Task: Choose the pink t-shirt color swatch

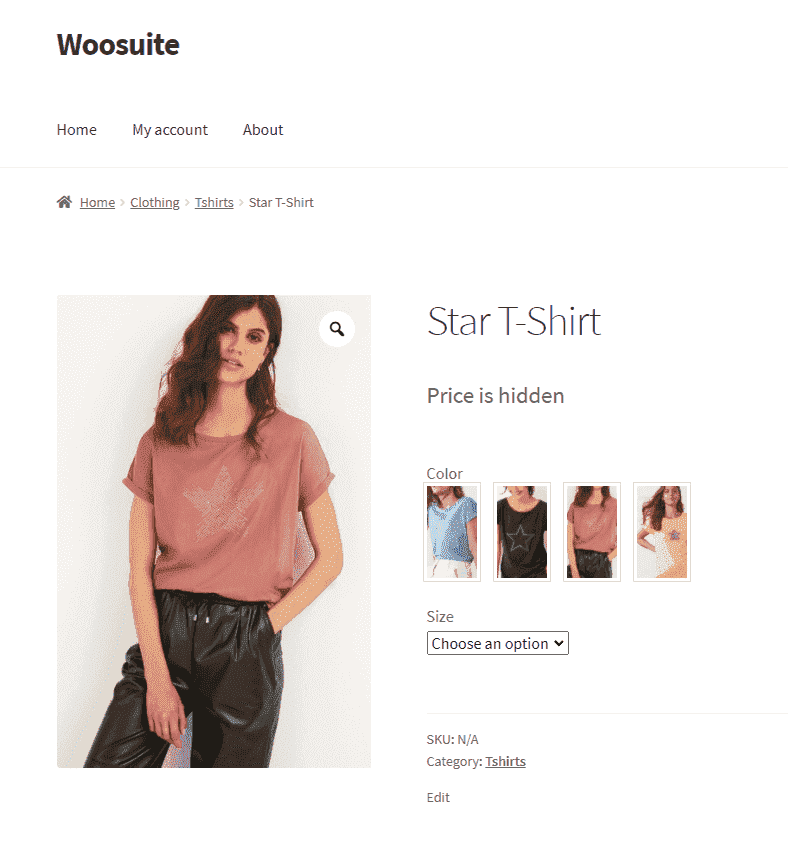Action: (592, 532)
